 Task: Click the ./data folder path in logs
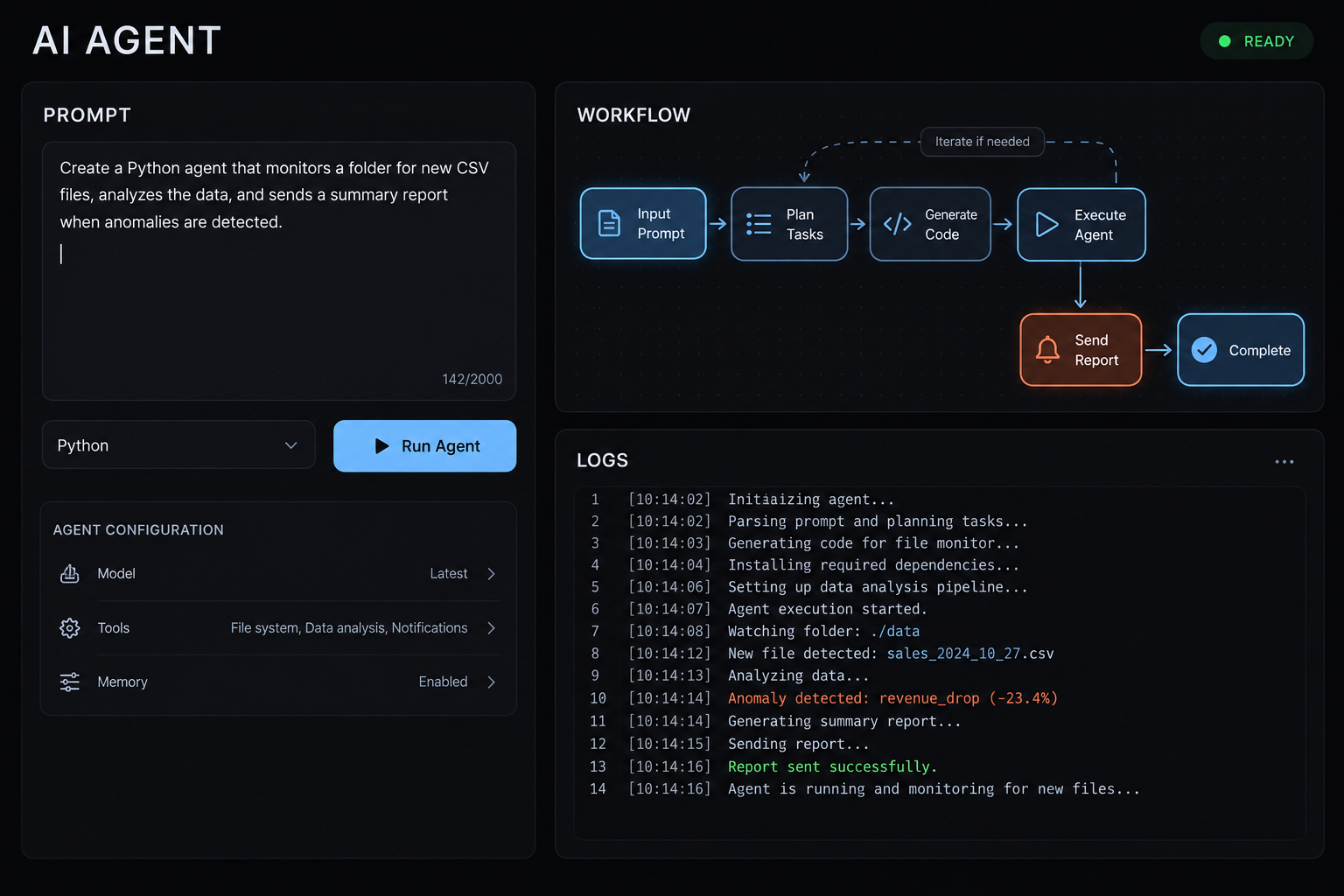895,632
